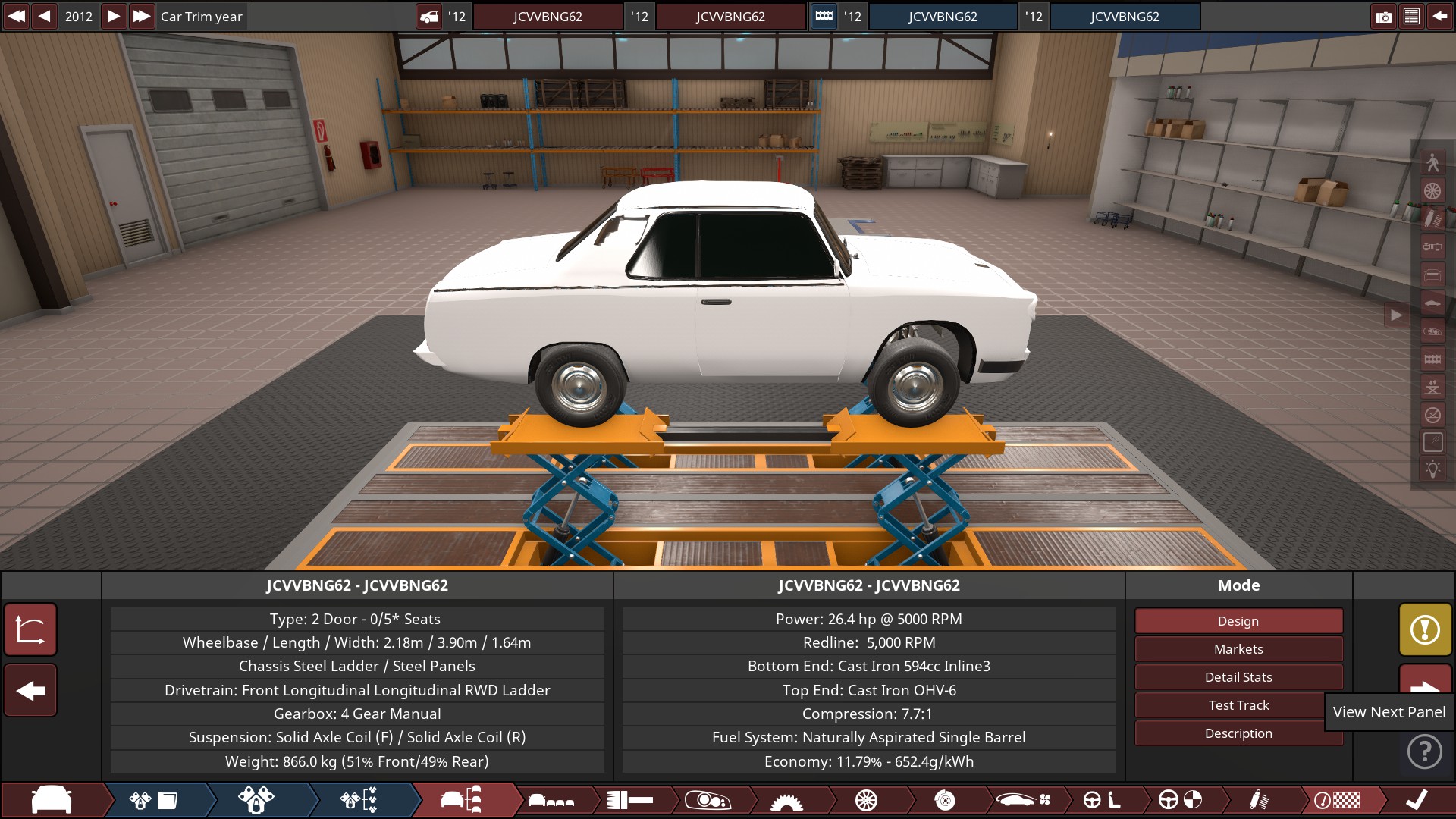
Task: Toggle wheels visibility in side panel
Action: [x=1432, y=190]
